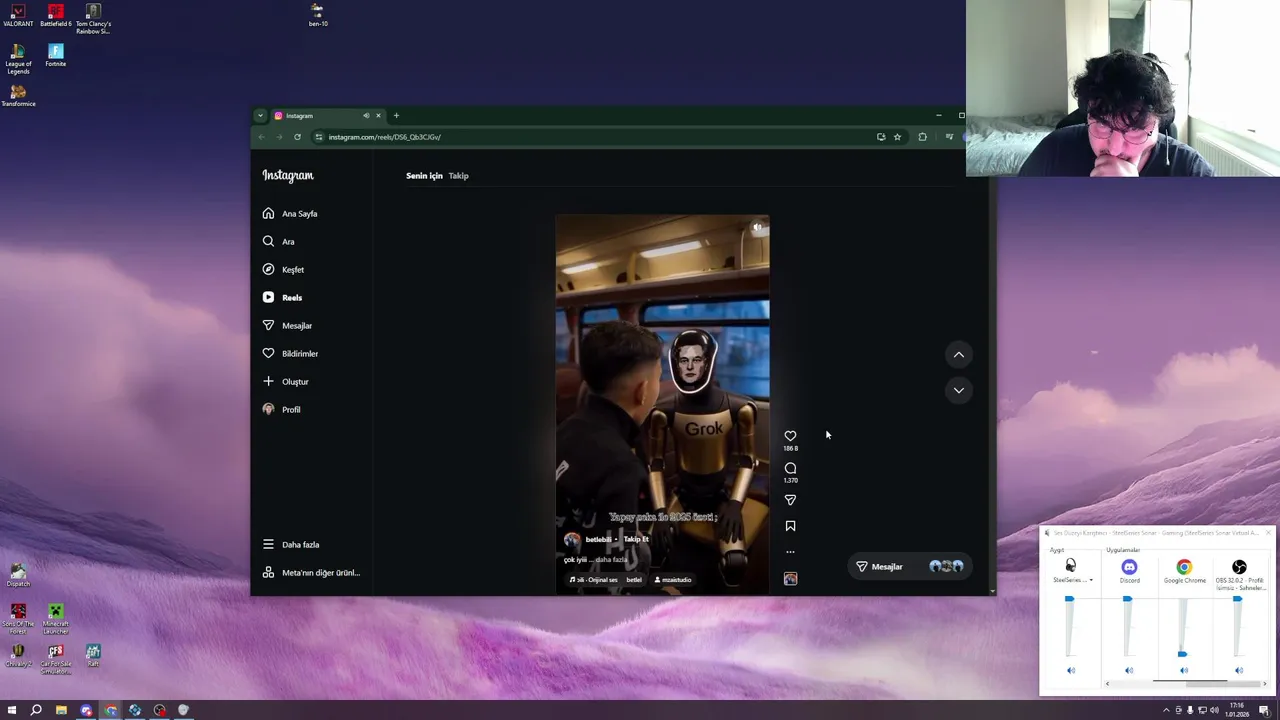Open reel audio thumbnail
Screen dimensions: 1280x720
pyautogui.click(x=790, y=578)
